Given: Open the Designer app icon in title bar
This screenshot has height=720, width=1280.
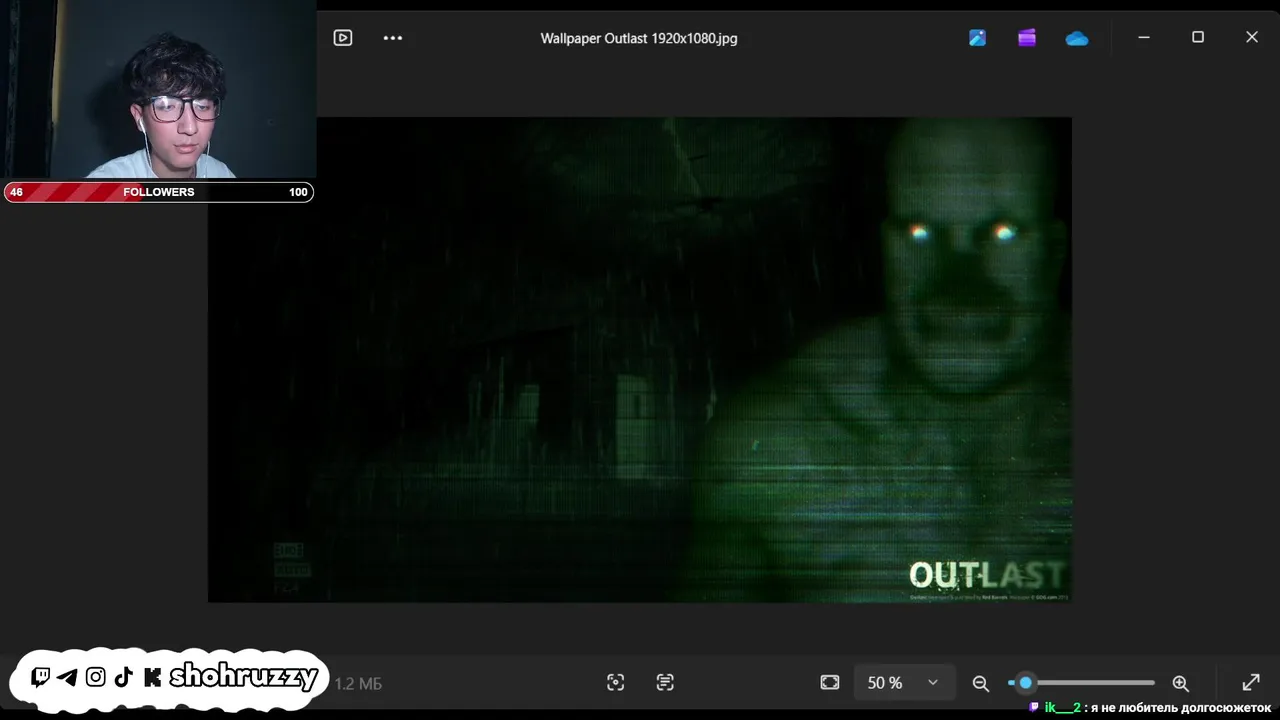Looking at the screenshot, I should 977,38.
